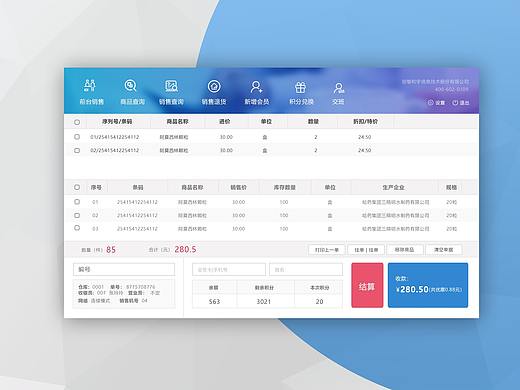Click the 规格 column header
The image size is (520, 390).
point(451,188)
